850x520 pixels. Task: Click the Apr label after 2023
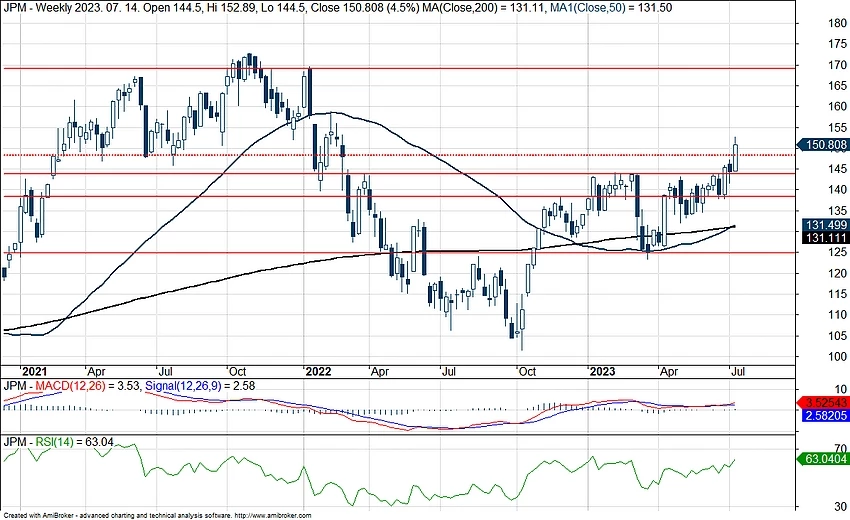(x=668, y=371)
